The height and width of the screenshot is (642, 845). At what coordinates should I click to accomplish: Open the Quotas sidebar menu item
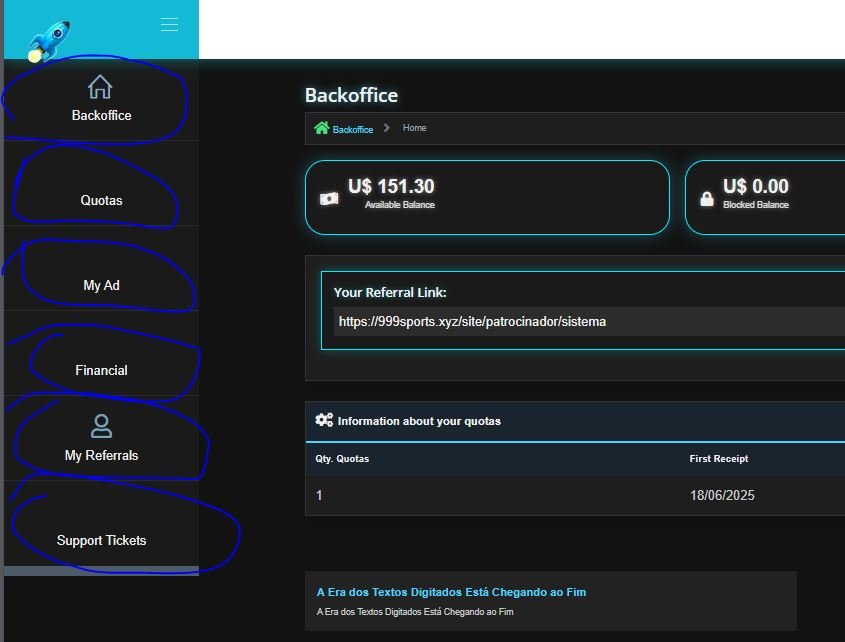point(101,184)
